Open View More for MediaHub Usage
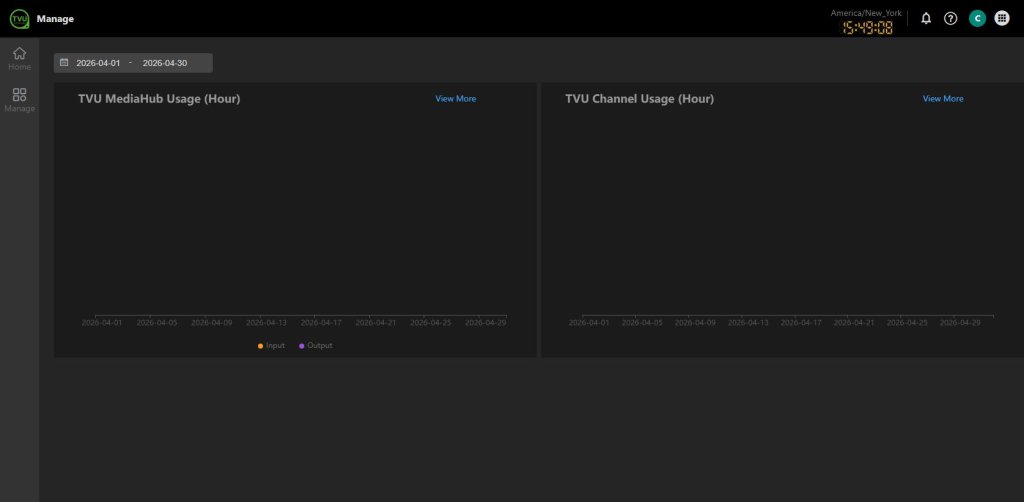 [x=456, y=99]
